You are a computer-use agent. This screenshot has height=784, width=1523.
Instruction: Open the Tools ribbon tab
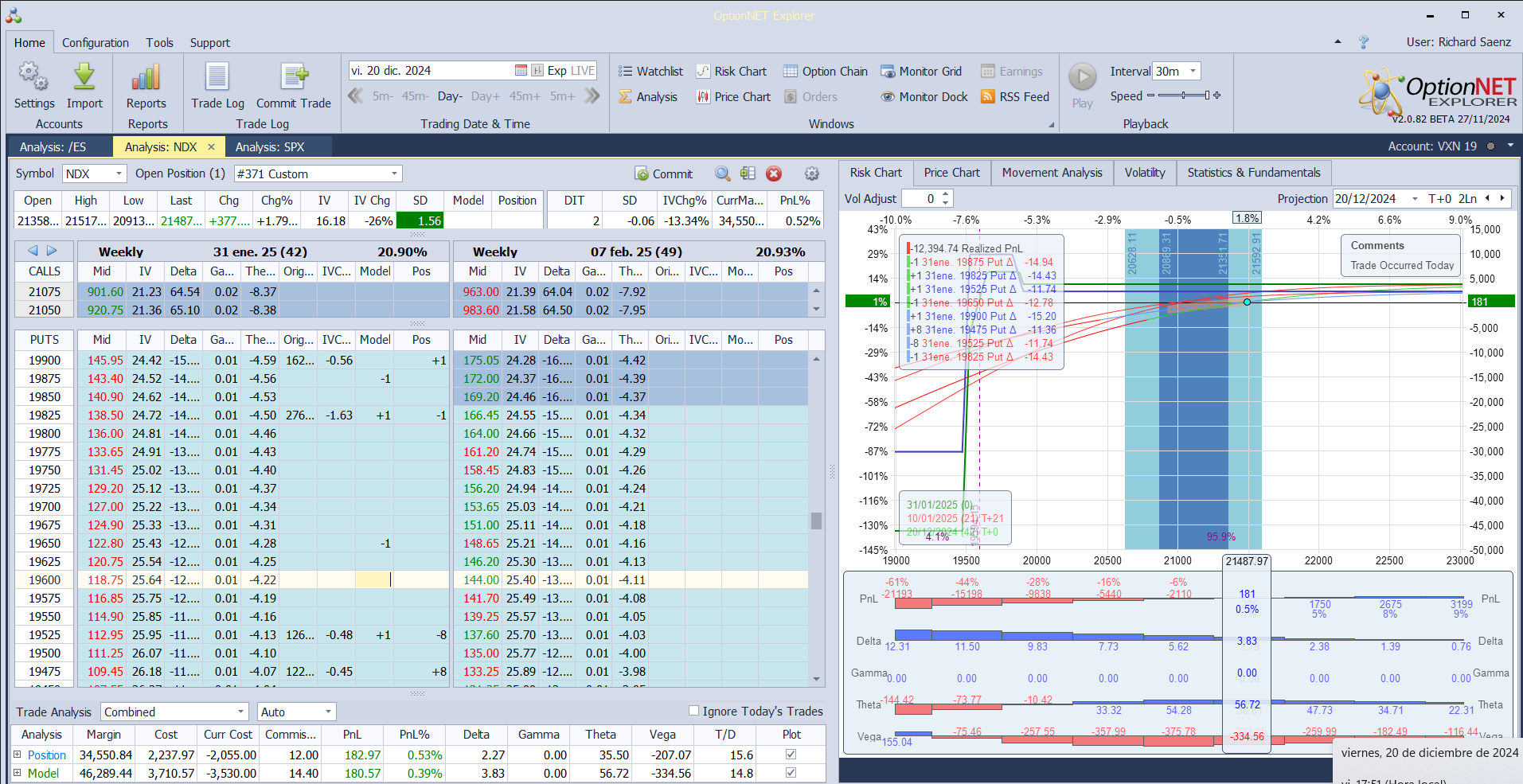159,42
